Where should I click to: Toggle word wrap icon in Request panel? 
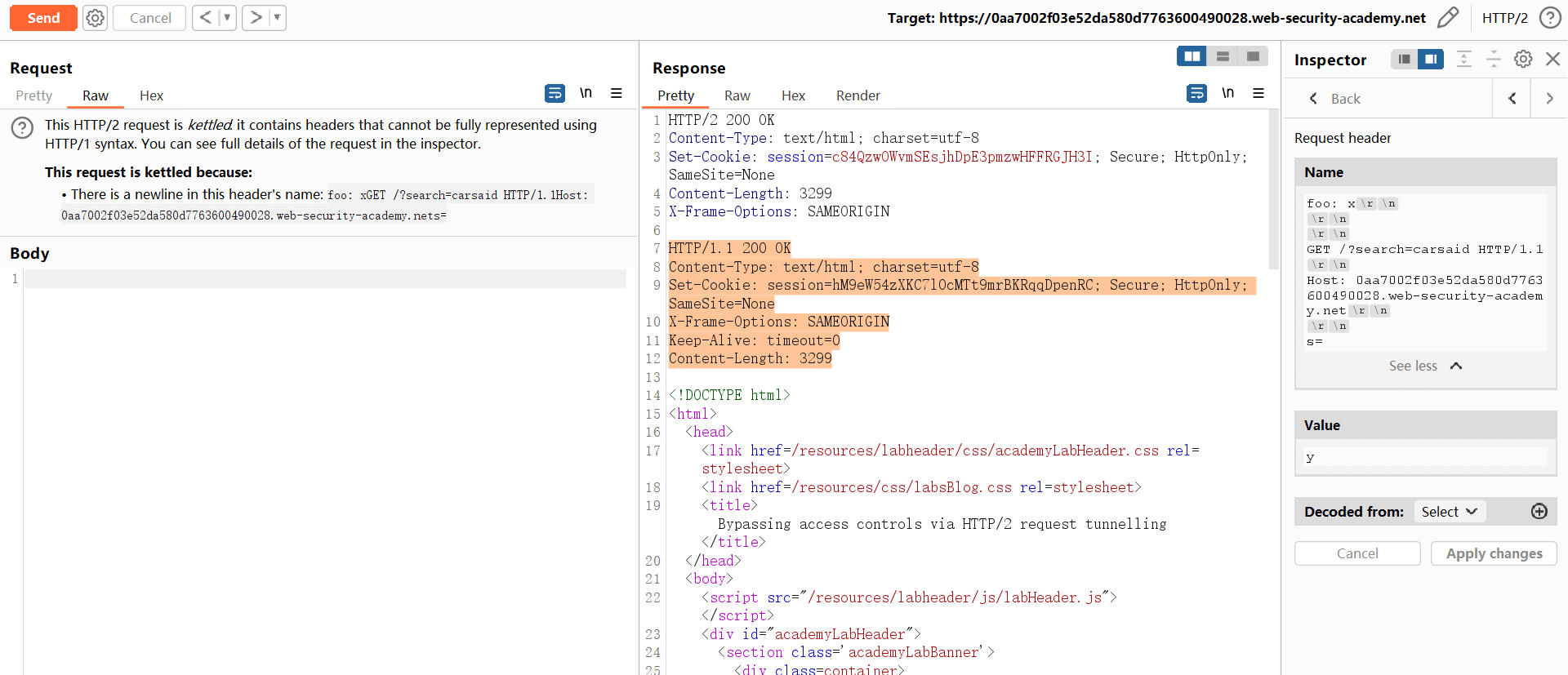[x=555, y=93]
